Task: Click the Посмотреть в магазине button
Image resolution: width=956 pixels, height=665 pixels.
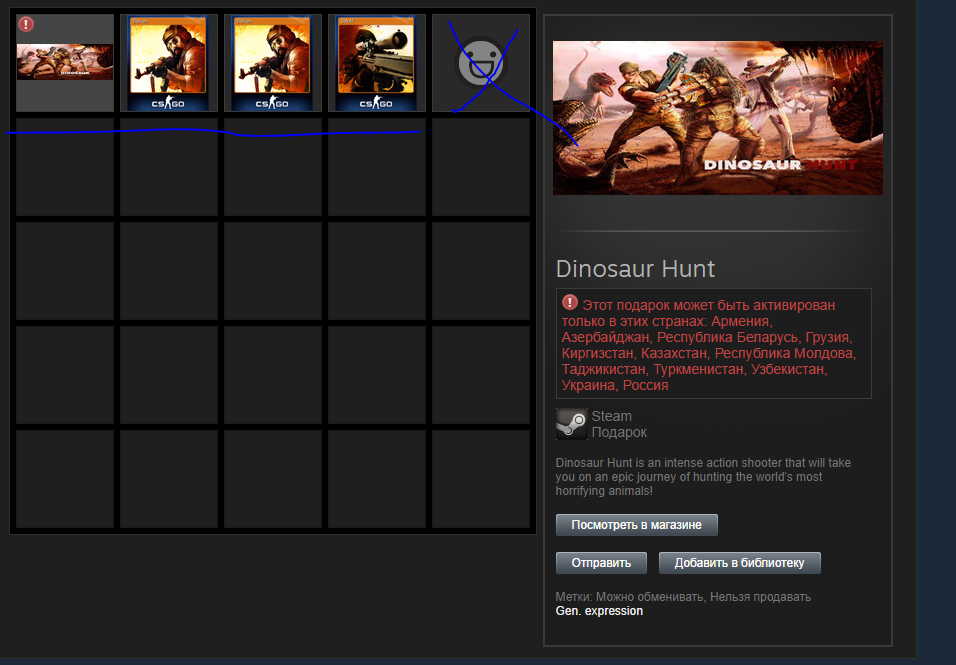Action: pyautogui.click(x=637, y=525)
